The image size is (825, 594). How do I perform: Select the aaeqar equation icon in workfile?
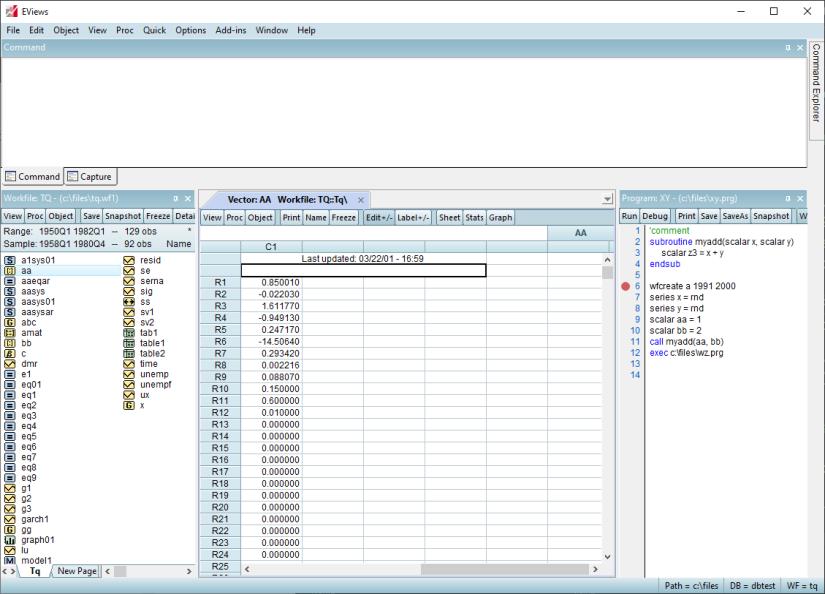coord(9,281)
